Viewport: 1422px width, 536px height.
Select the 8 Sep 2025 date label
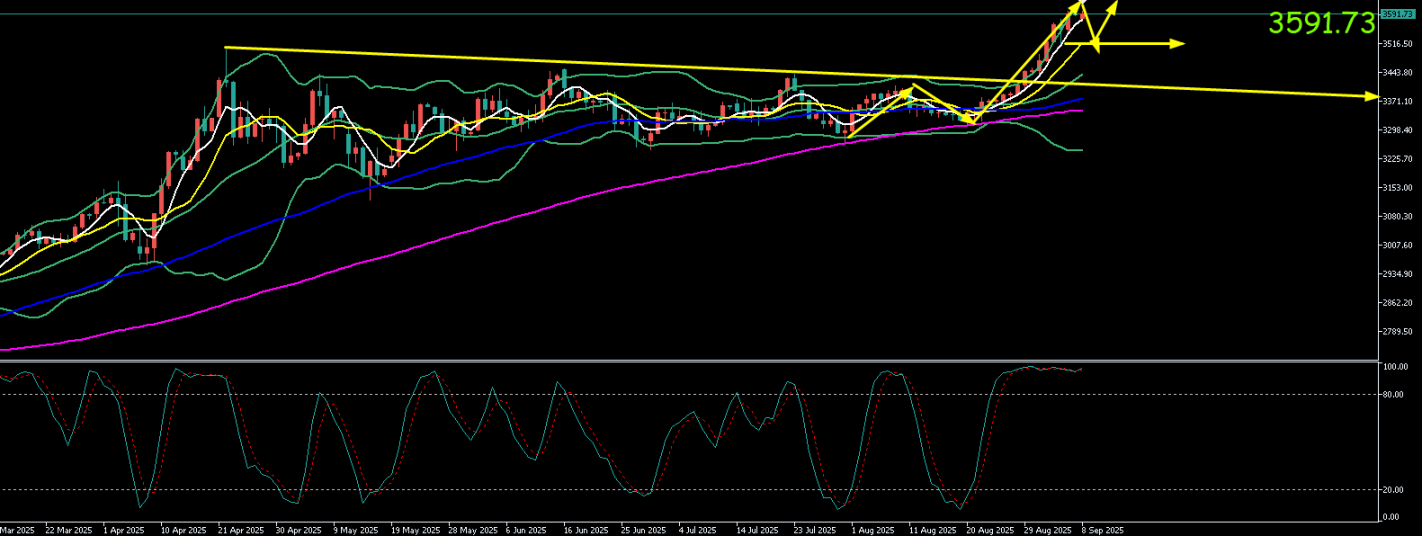click(x=1103, y=530)
